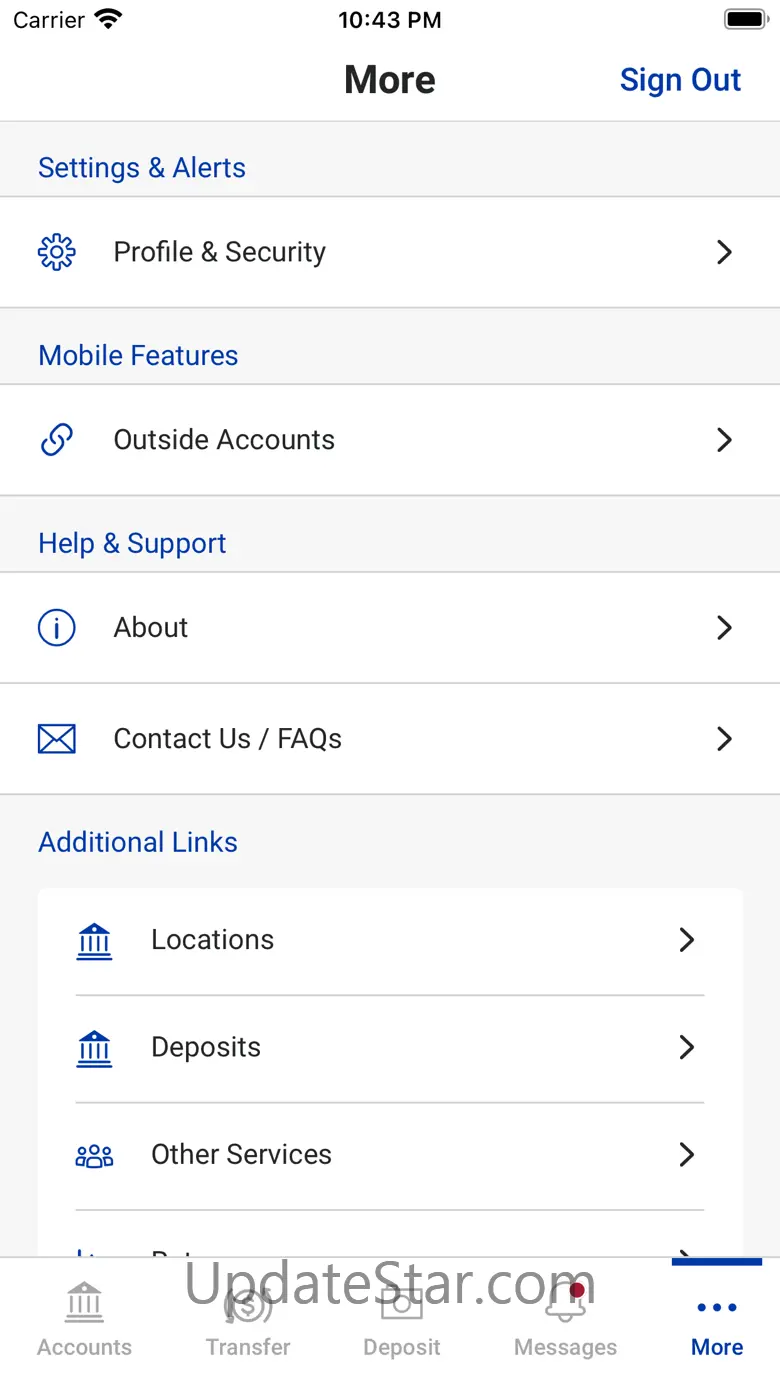Image resolution: width=780 pixels, height=1387 pixels.
Task: Tap the chevron beside Contact Us / FAQs
Action: pyautogui.click(x=725, y=739)
